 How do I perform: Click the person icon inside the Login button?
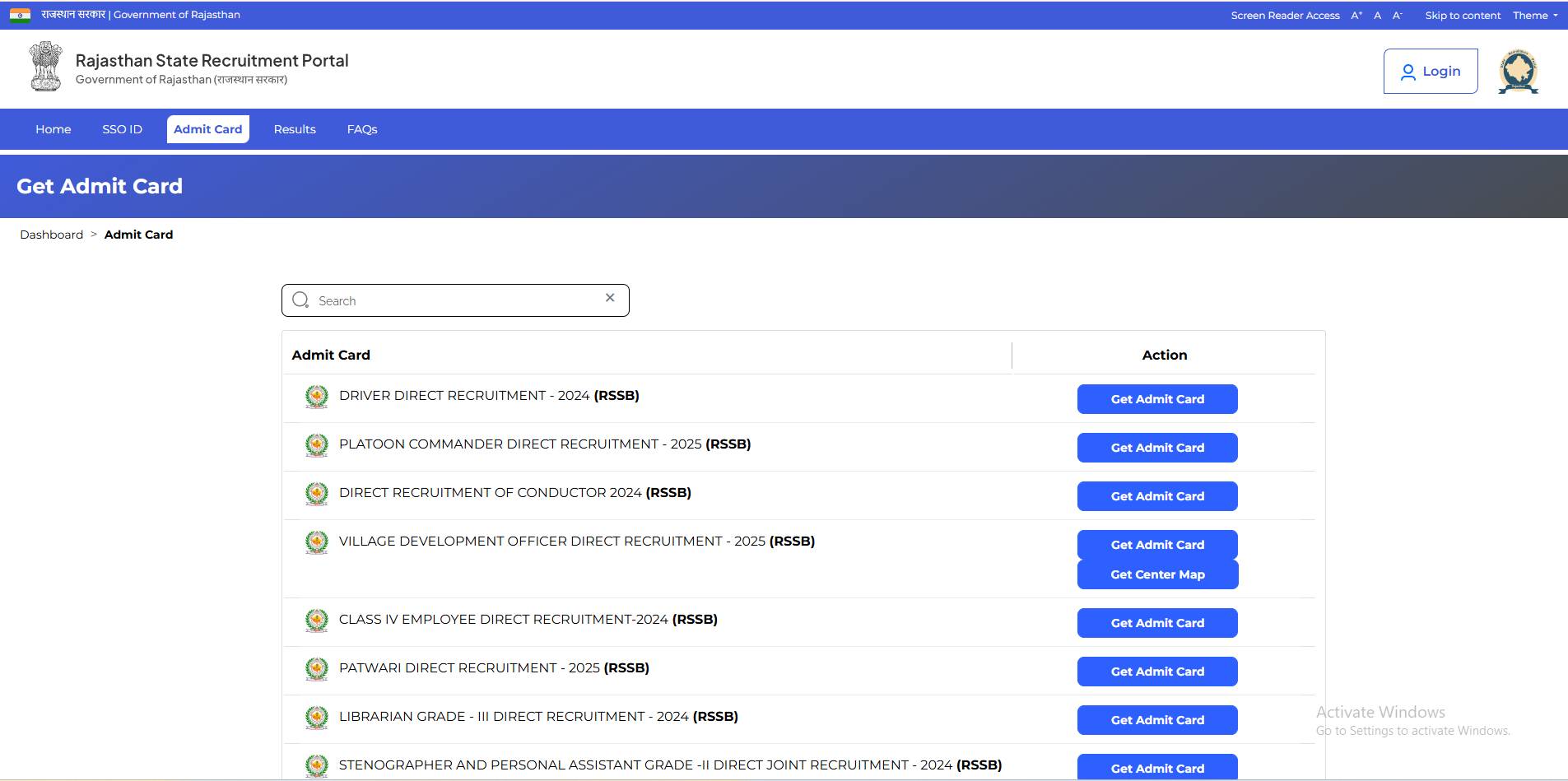pos(1410,71)
